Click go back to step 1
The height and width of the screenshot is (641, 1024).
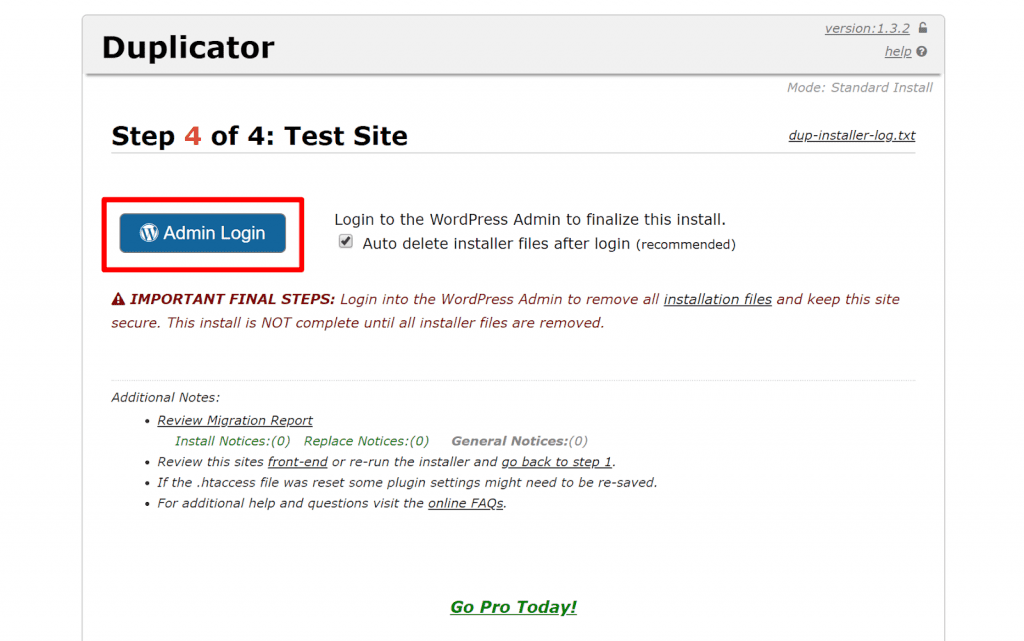tap(556, 461)
